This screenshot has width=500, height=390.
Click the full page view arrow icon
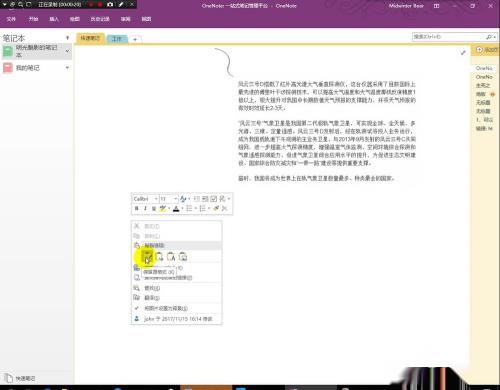point(463,53)
